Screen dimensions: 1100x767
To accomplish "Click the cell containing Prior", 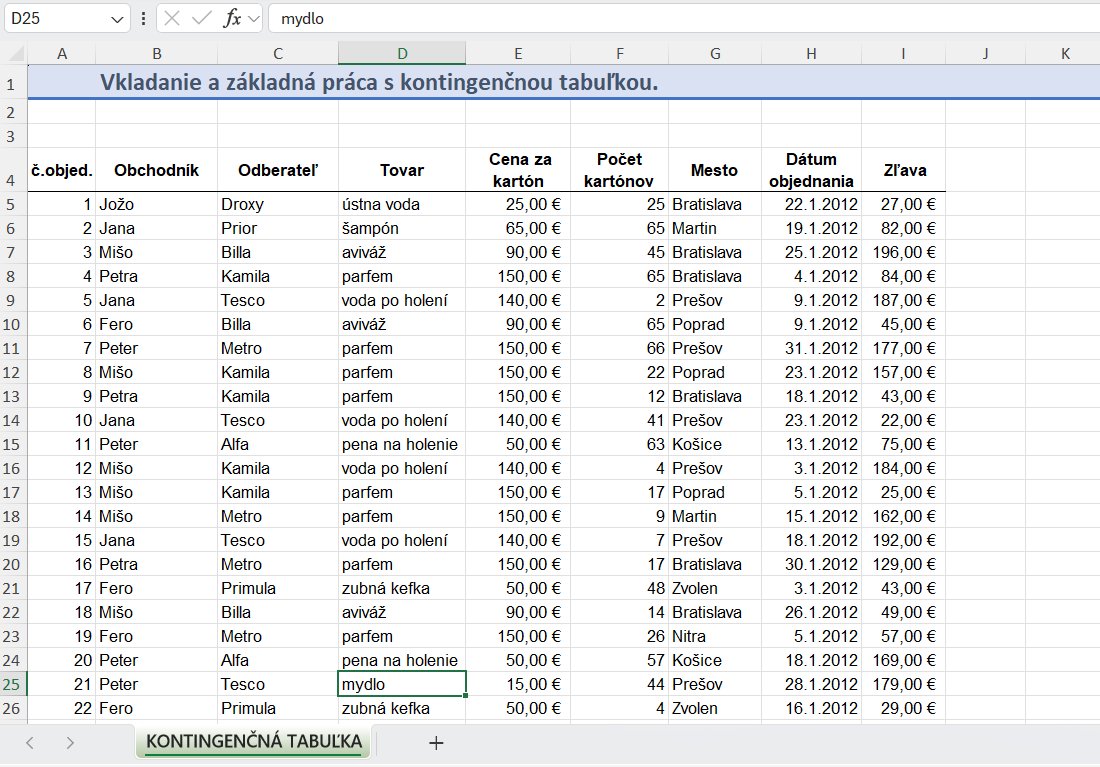I will click(278, 228).
